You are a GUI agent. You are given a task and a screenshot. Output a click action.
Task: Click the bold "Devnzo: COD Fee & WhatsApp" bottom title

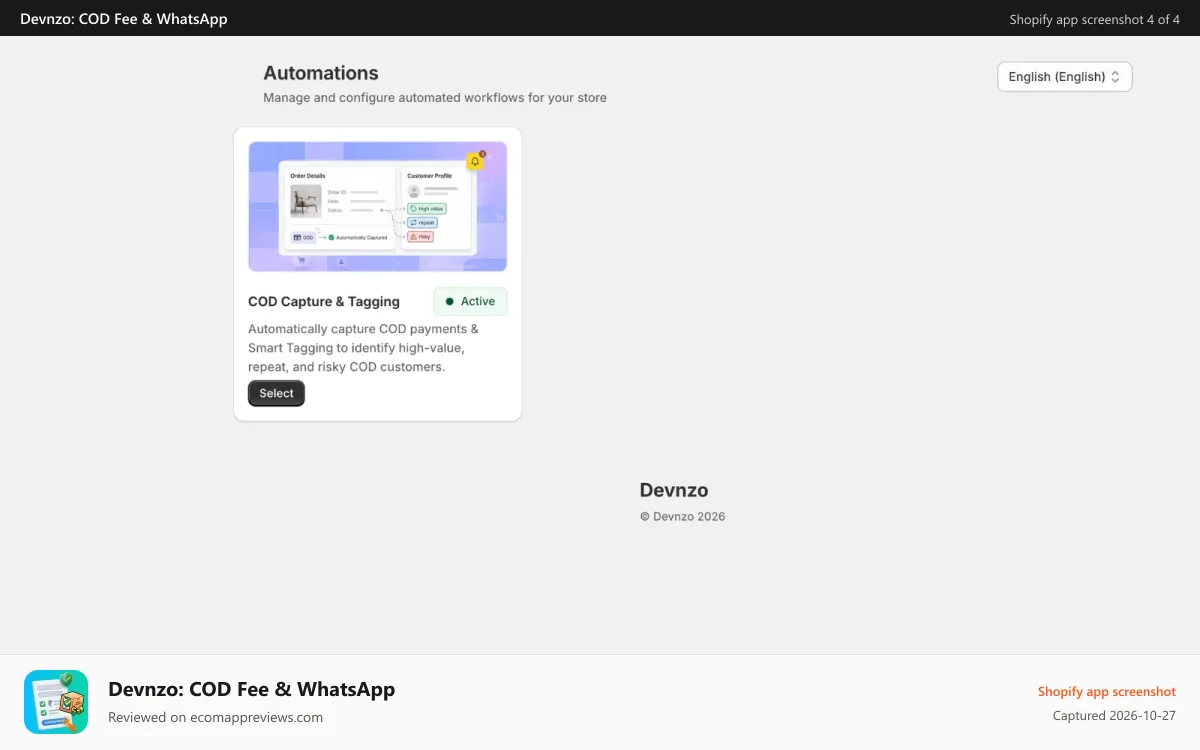(251, 689)
